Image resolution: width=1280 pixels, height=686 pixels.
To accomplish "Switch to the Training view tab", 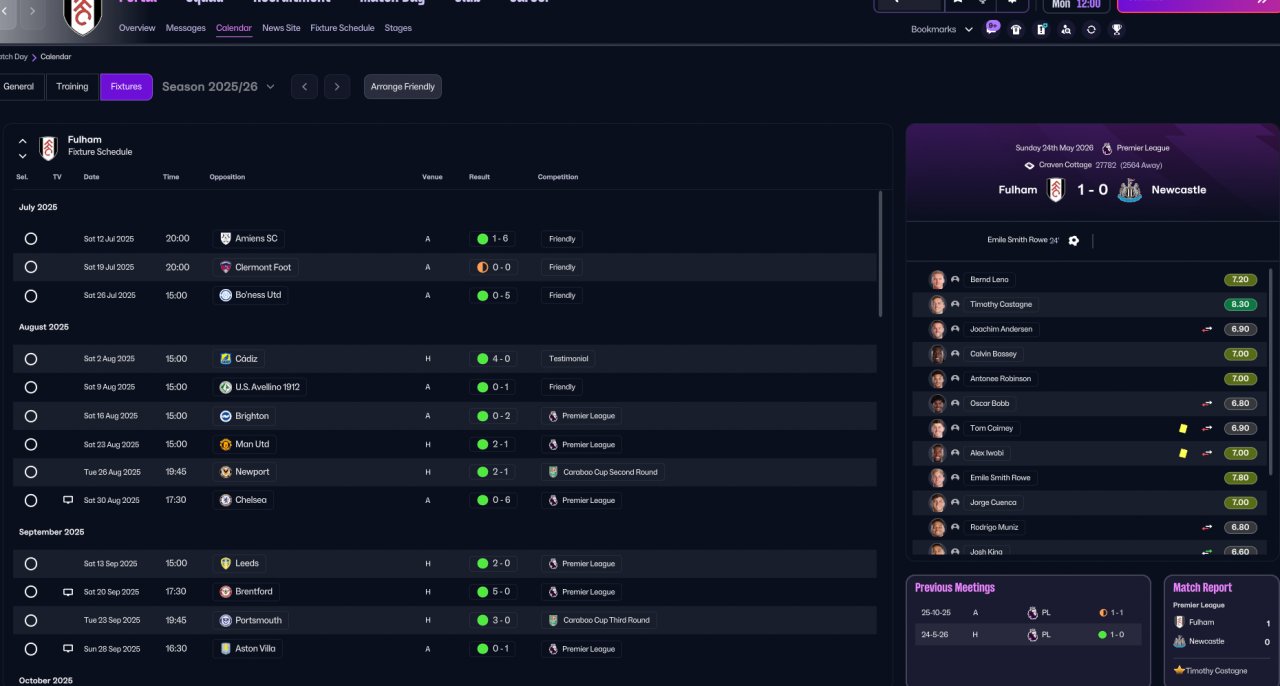I will click(72, 87).
